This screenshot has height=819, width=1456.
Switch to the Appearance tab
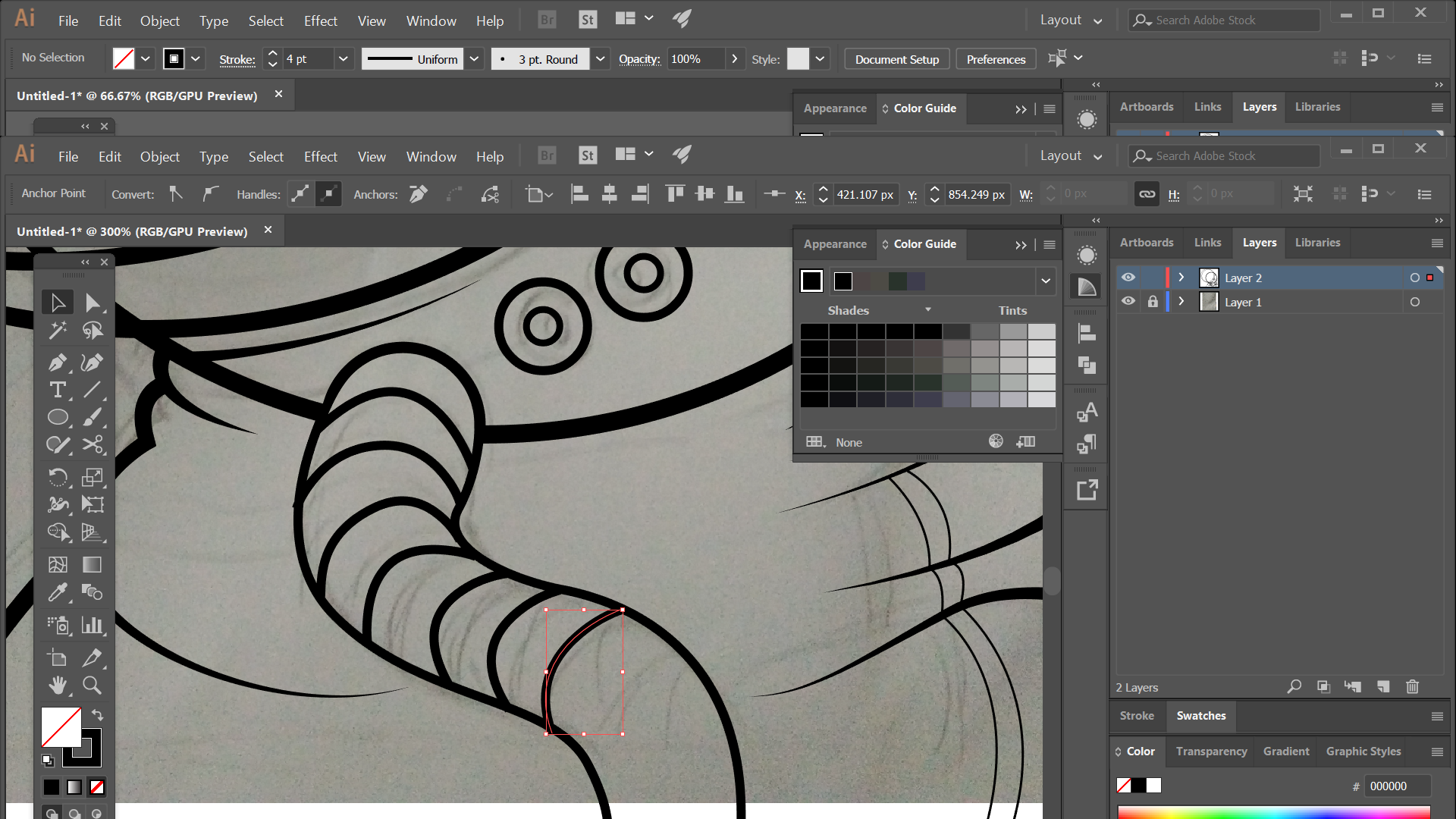point(834,244)
